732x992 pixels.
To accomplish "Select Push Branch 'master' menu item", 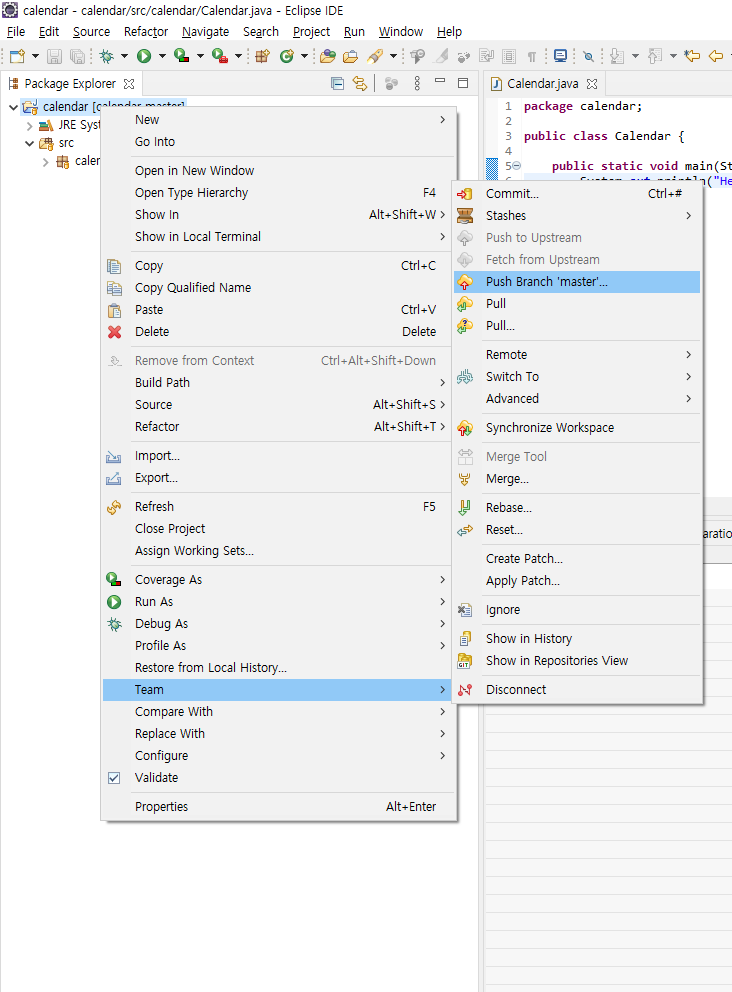I will point(577,282).
